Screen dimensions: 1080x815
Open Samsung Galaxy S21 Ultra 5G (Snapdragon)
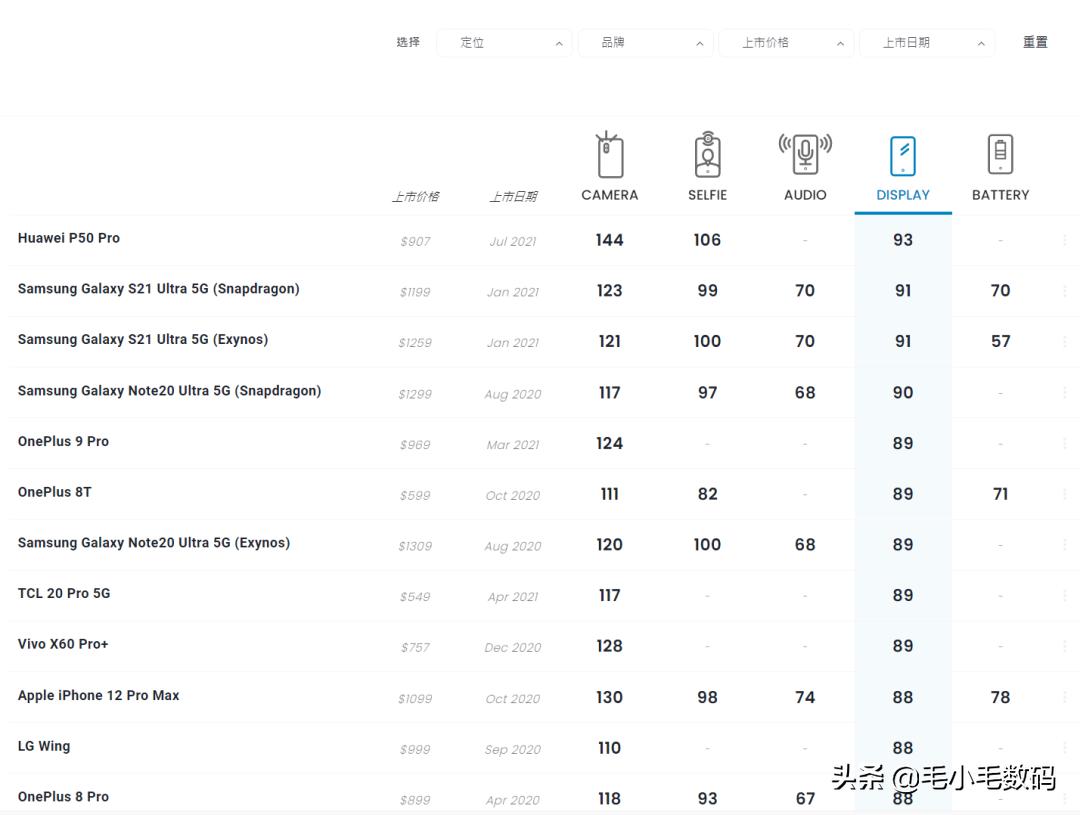coord(158,289)
